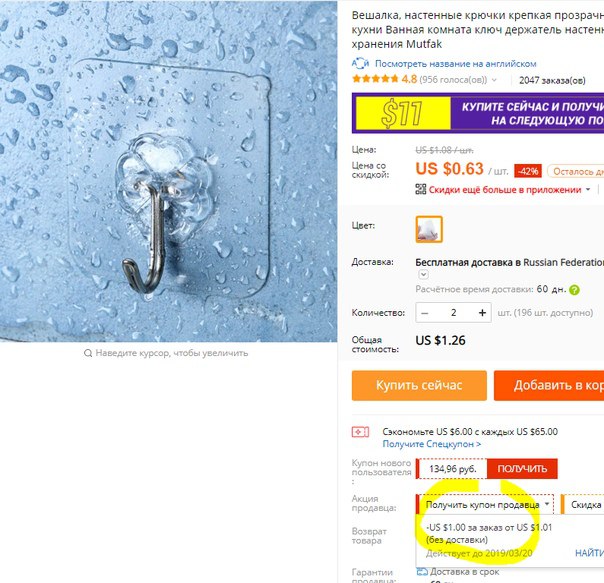Screen dimensions: 604x583
Task: Decrease quantity with the minus button
Action: pos(425,313)
